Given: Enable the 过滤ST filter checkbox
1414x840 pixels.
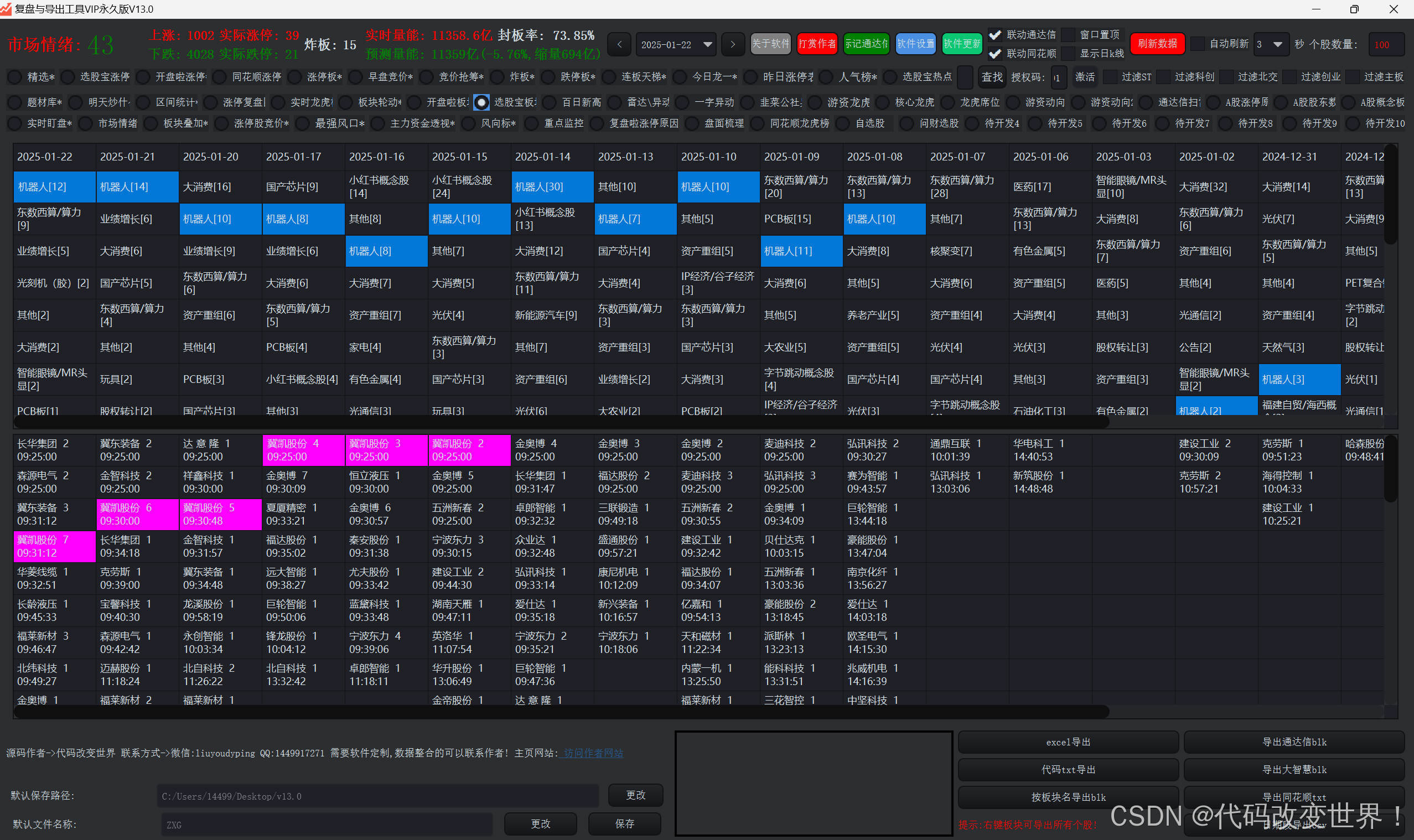Looking at the screenshot, I should 1111,76.
